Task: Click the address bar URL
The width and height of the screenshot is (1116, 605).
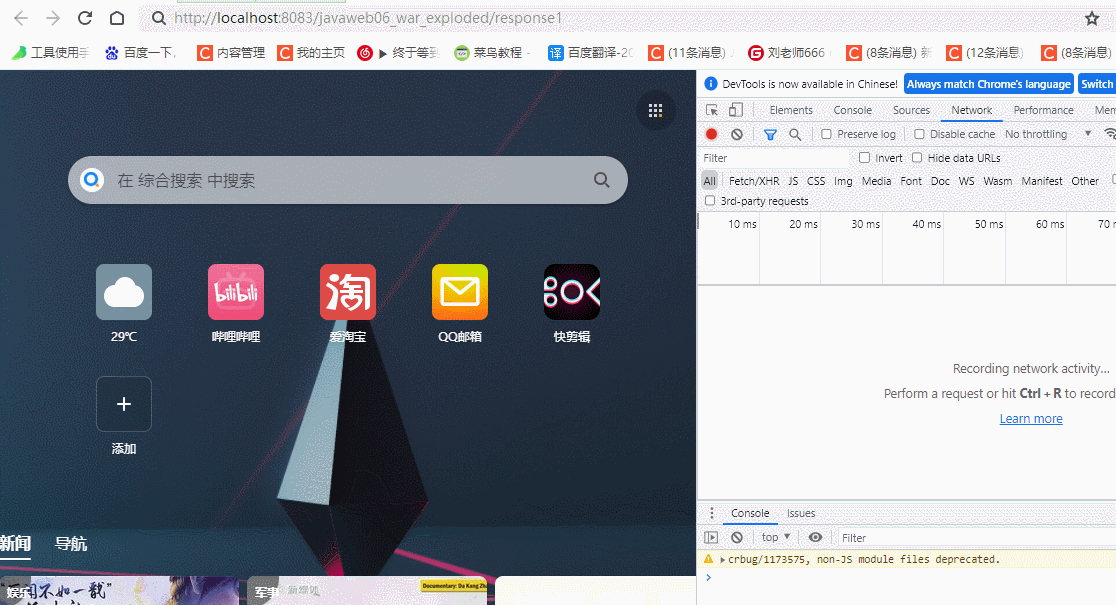Action: point(368,19)
